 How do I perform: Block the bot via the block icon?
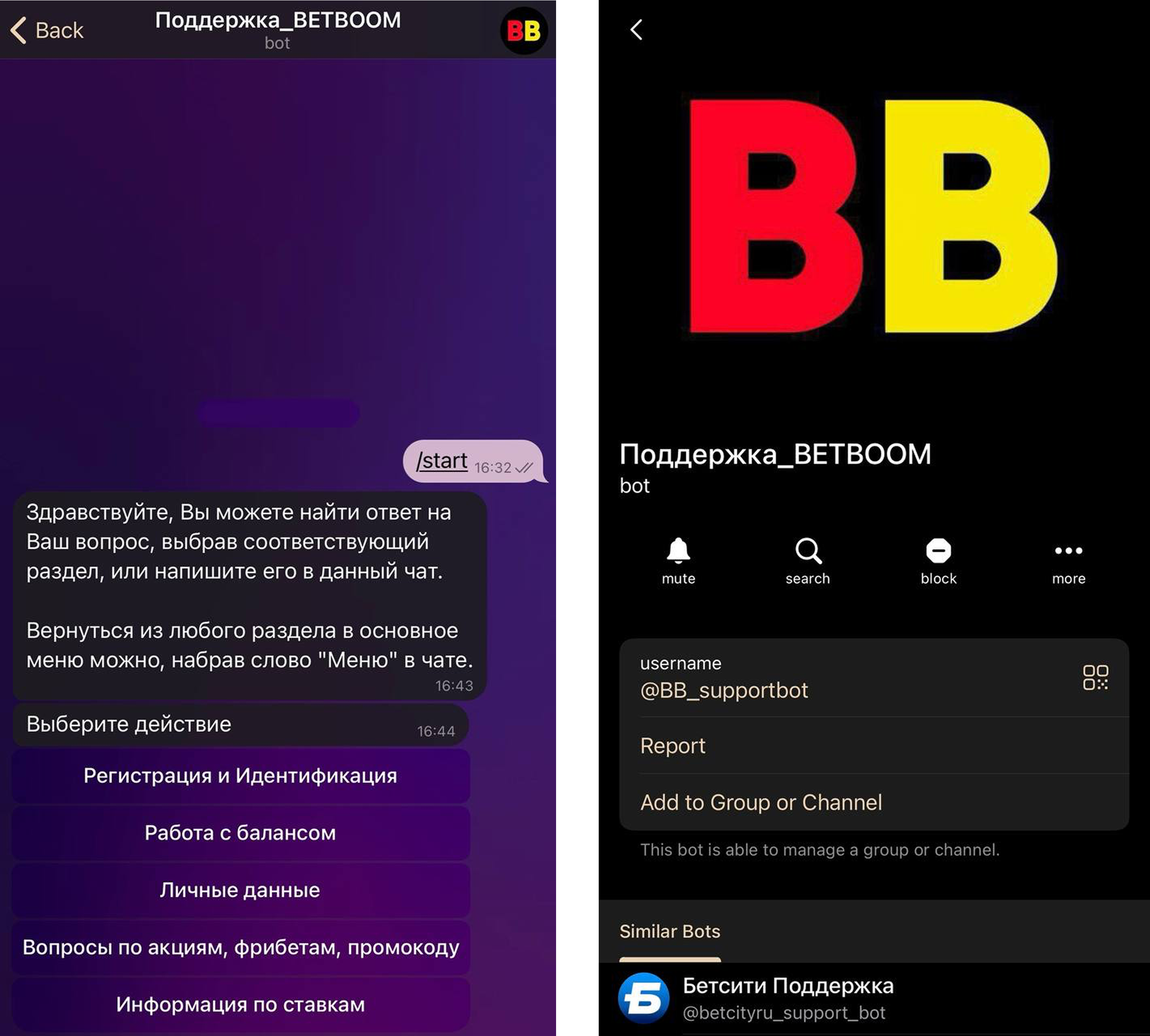coord(938,550)
